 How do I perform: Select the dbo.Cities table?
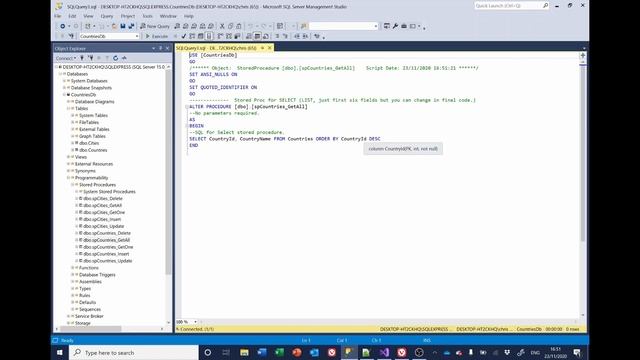point(89,143)
